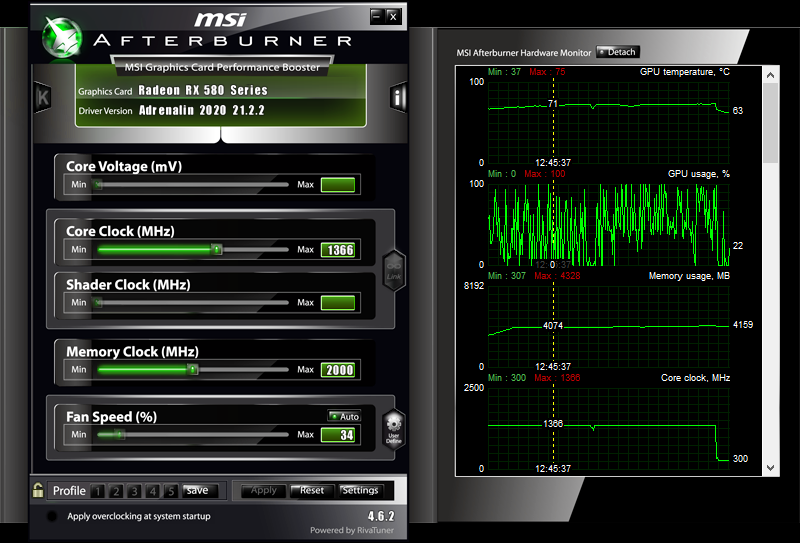
Task: Select profile slot 2
Action: [x=116, y=491]
